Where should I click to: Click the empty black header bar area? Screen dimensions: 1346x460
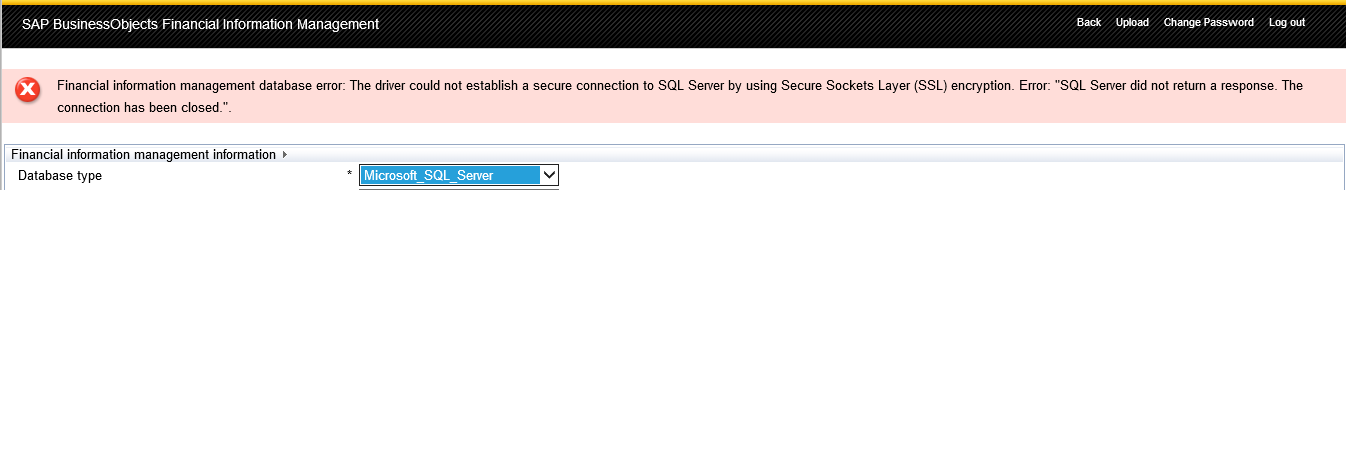pyautogui.click(x=700, y=26)
